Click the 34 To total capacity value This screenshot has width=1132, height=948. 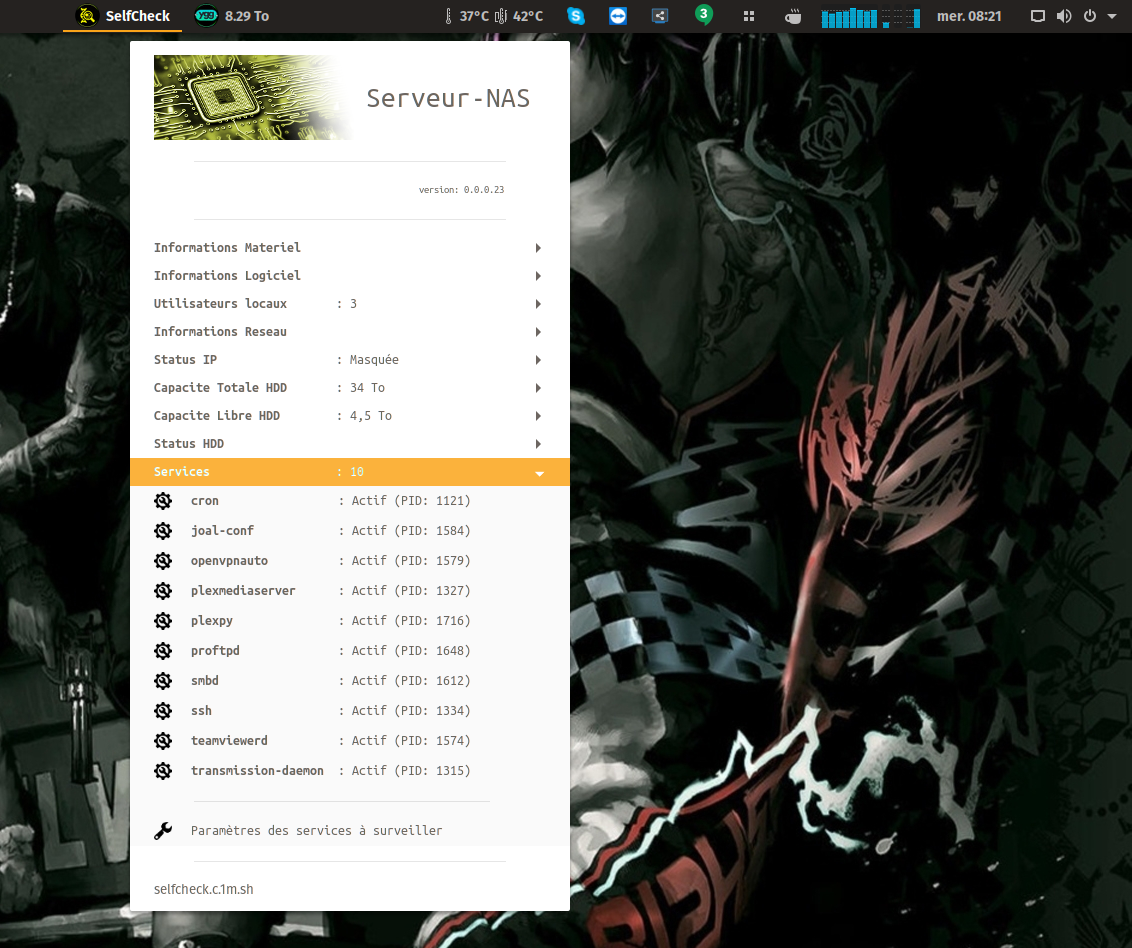[367, 388]
